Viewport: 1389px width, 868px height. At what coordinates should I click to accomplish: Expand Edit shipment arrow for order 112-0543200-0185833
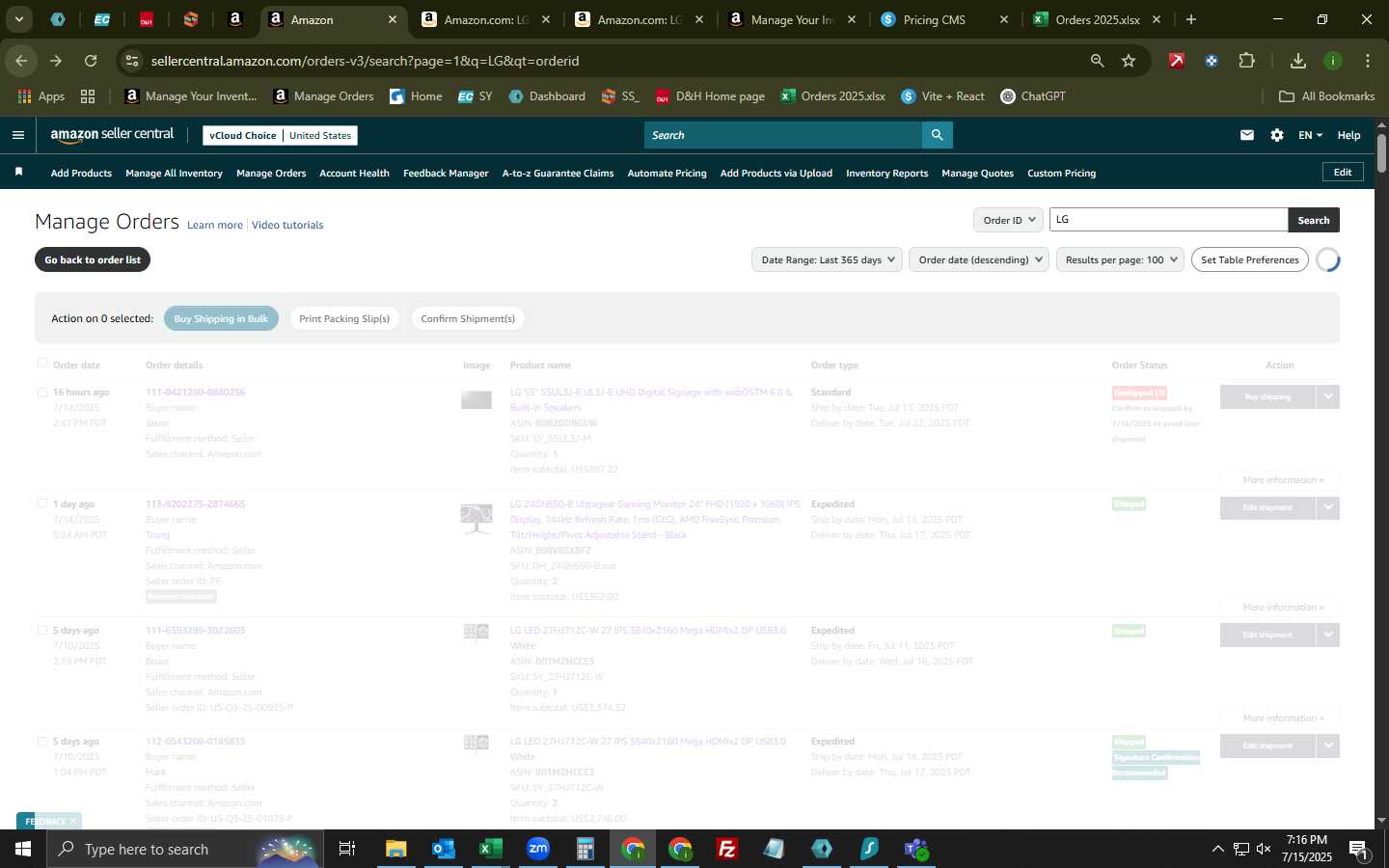pos(1328,746)
